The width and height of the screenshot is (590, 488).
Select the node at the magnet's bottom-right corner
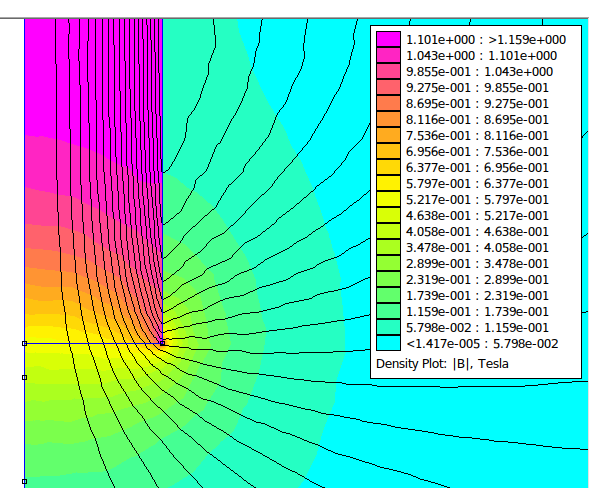[x=163, y=343]
